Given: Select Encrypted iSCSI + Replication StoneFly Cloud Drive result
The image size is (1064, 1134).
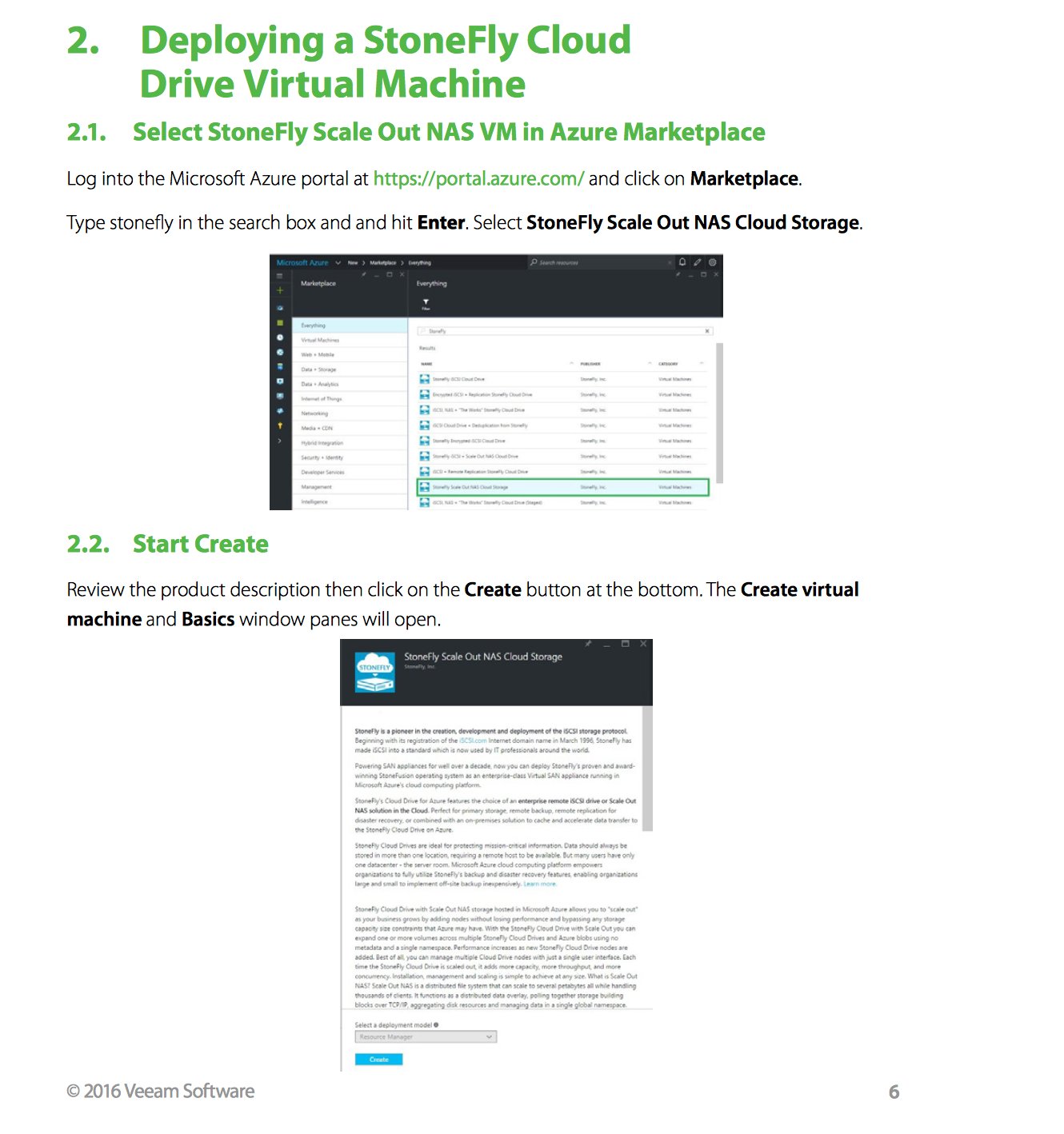Looking at the screenshot, I should [564, 394].
